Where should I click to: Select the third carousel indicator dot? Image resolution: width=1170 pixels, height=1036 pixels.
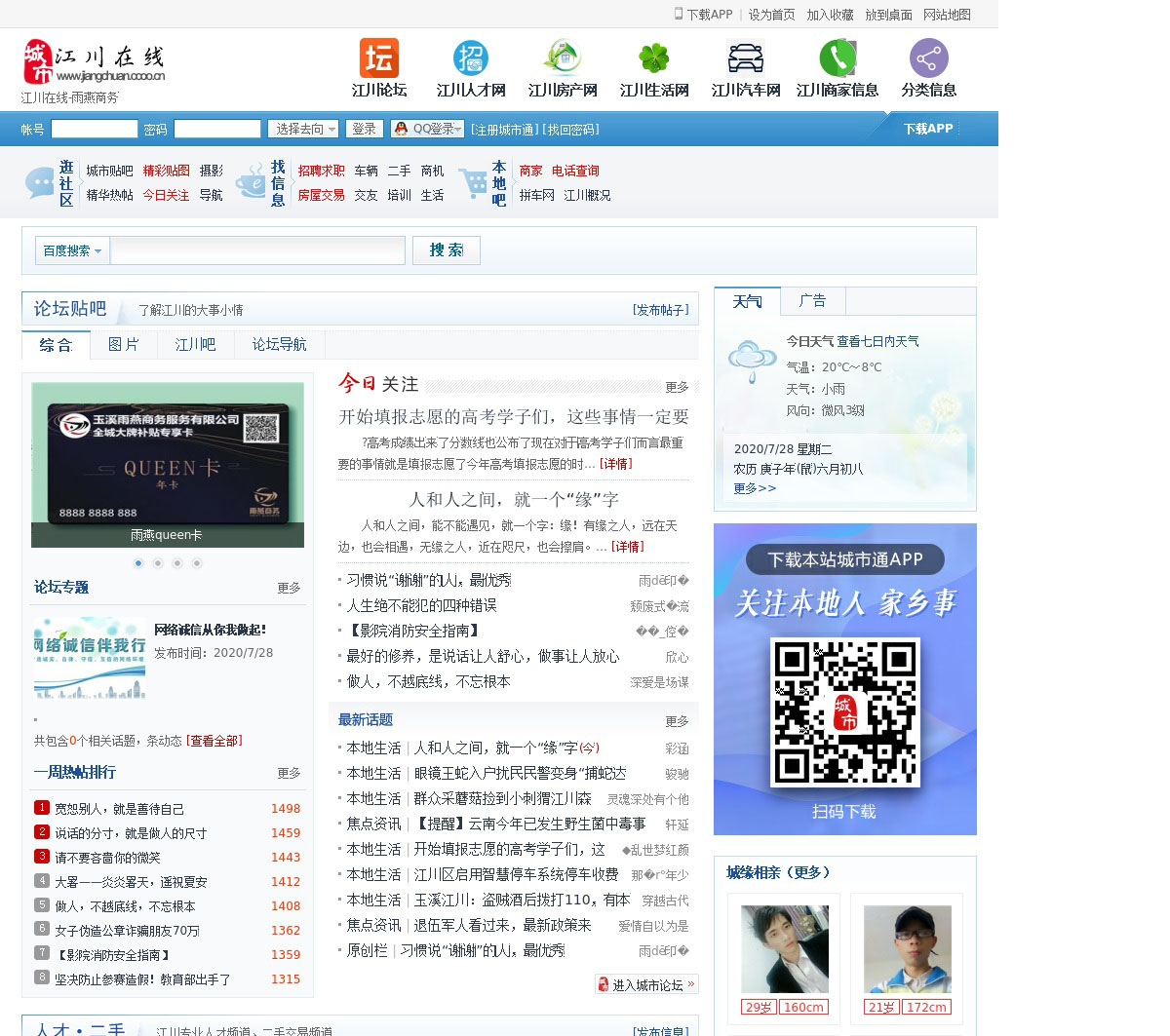pyautogui.click(x=177, y=563)
